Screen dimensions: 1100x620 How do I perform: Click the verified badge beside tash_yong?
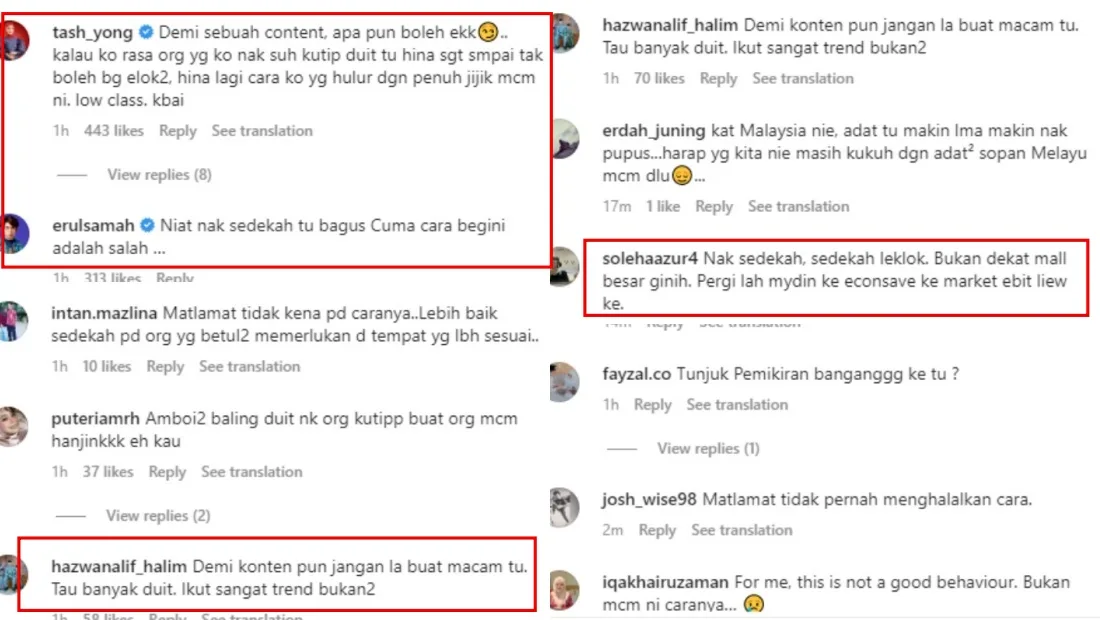(x=146, y=32)
